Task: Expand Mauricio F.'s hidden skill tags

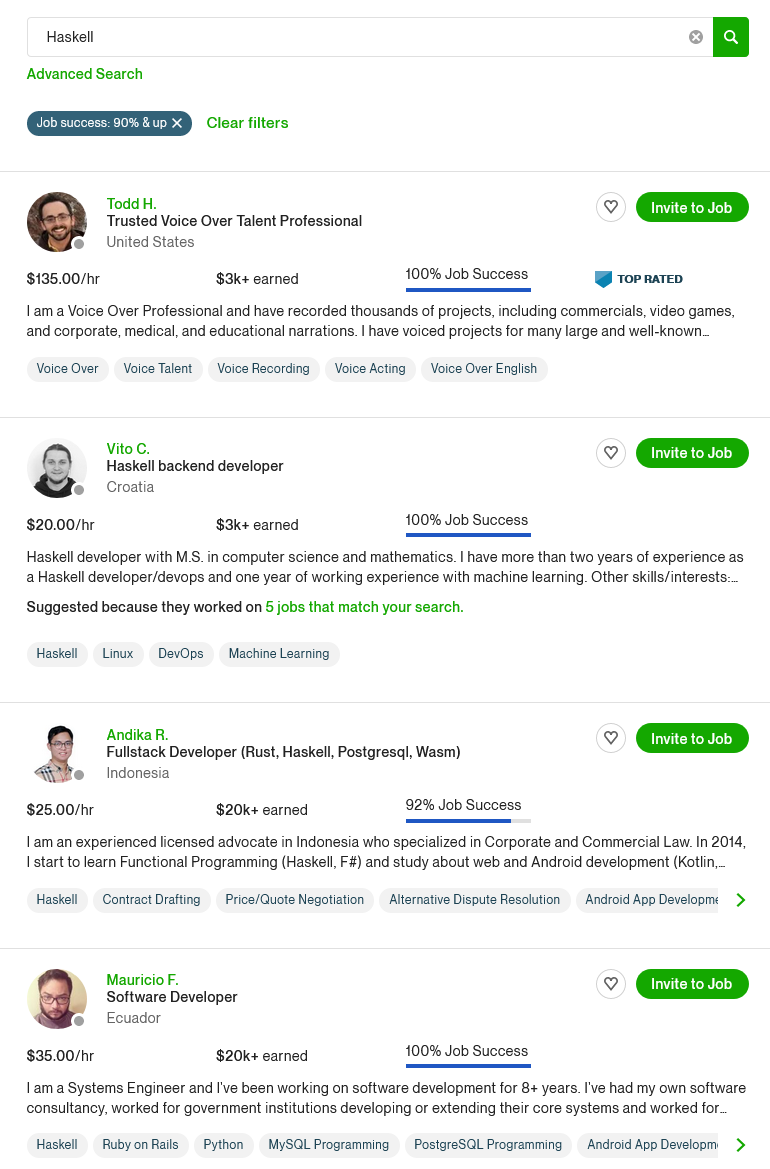Action: (741, 1145)
